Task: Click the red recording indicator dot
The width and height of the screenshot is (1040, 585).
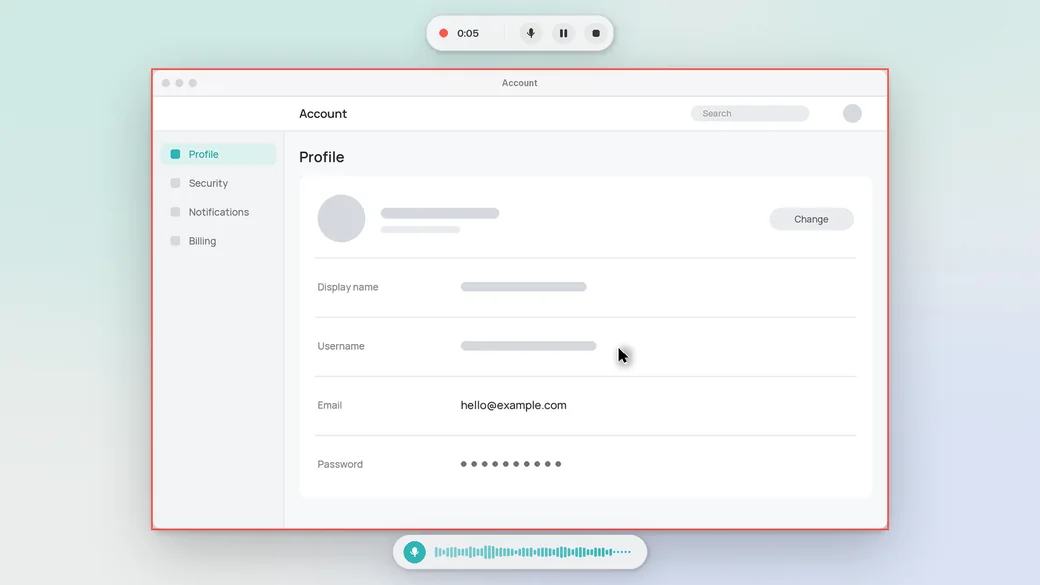Action: coord(444,33)
